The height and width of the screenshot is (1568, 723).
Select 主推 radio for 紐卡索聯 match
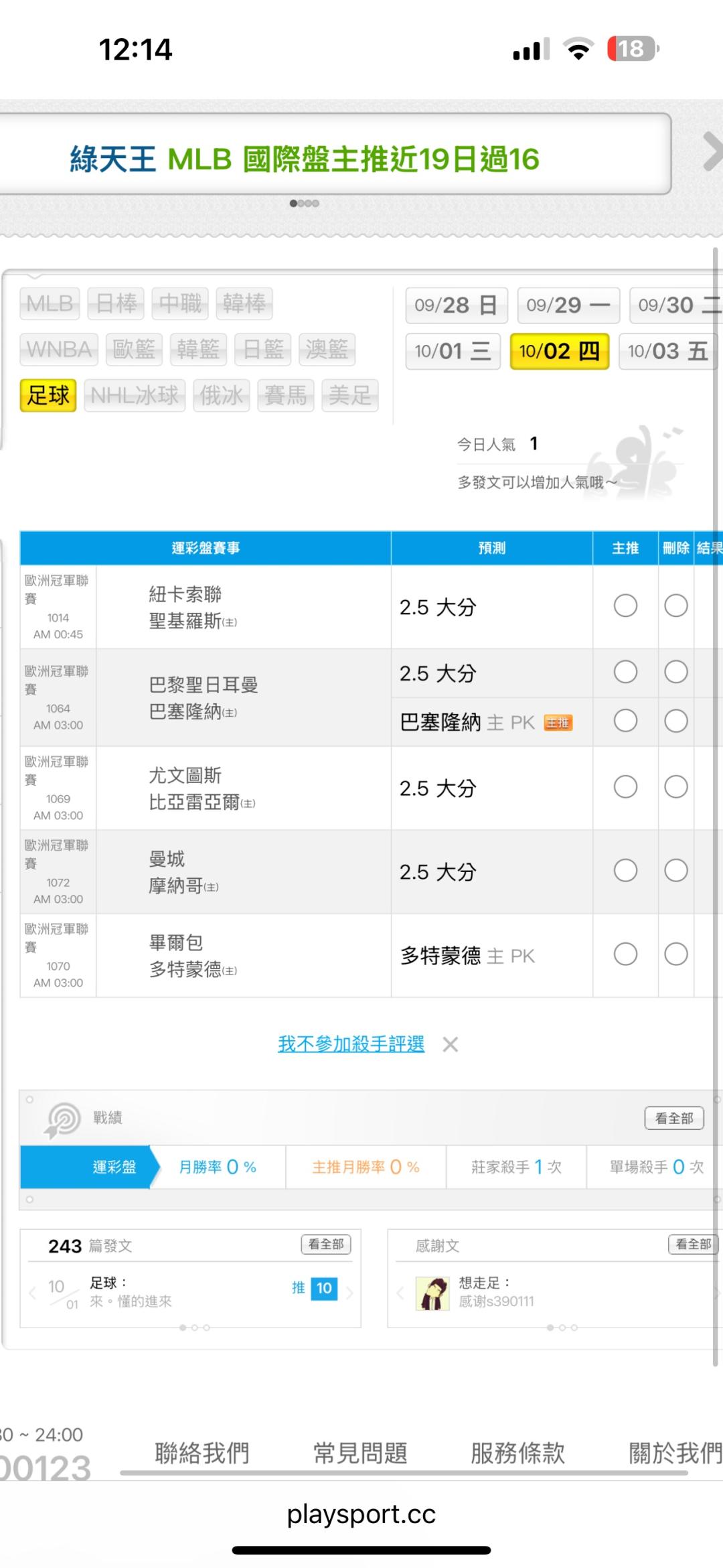625,606
